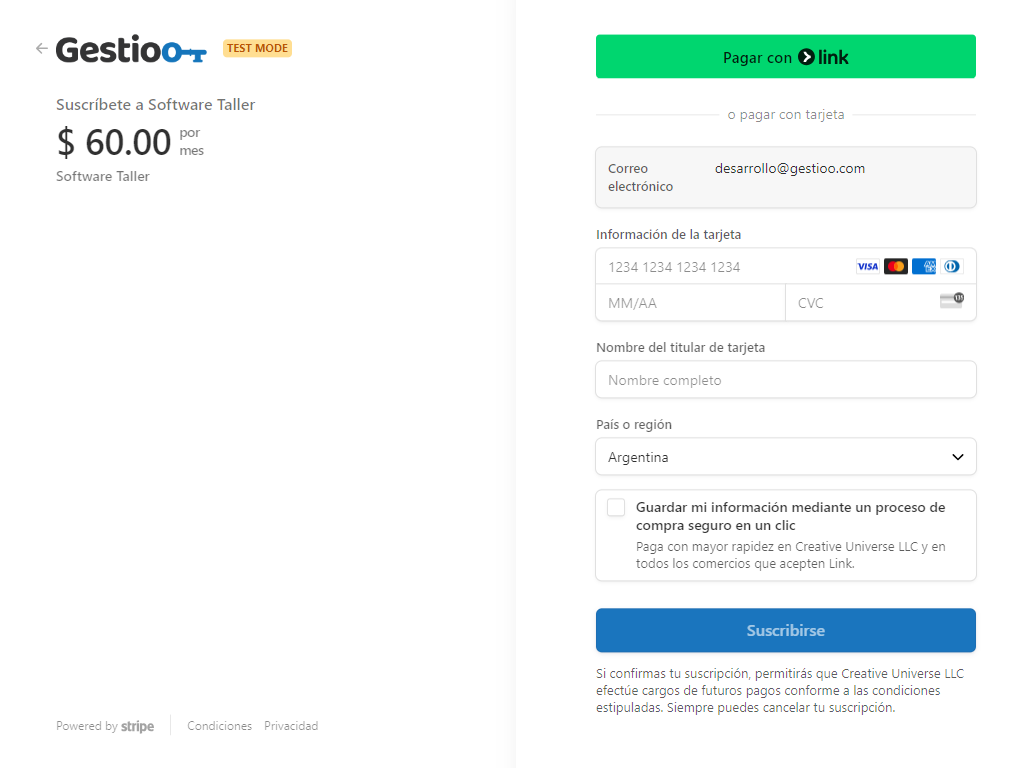Click the Nombre completo input field

tap(786, 380)
